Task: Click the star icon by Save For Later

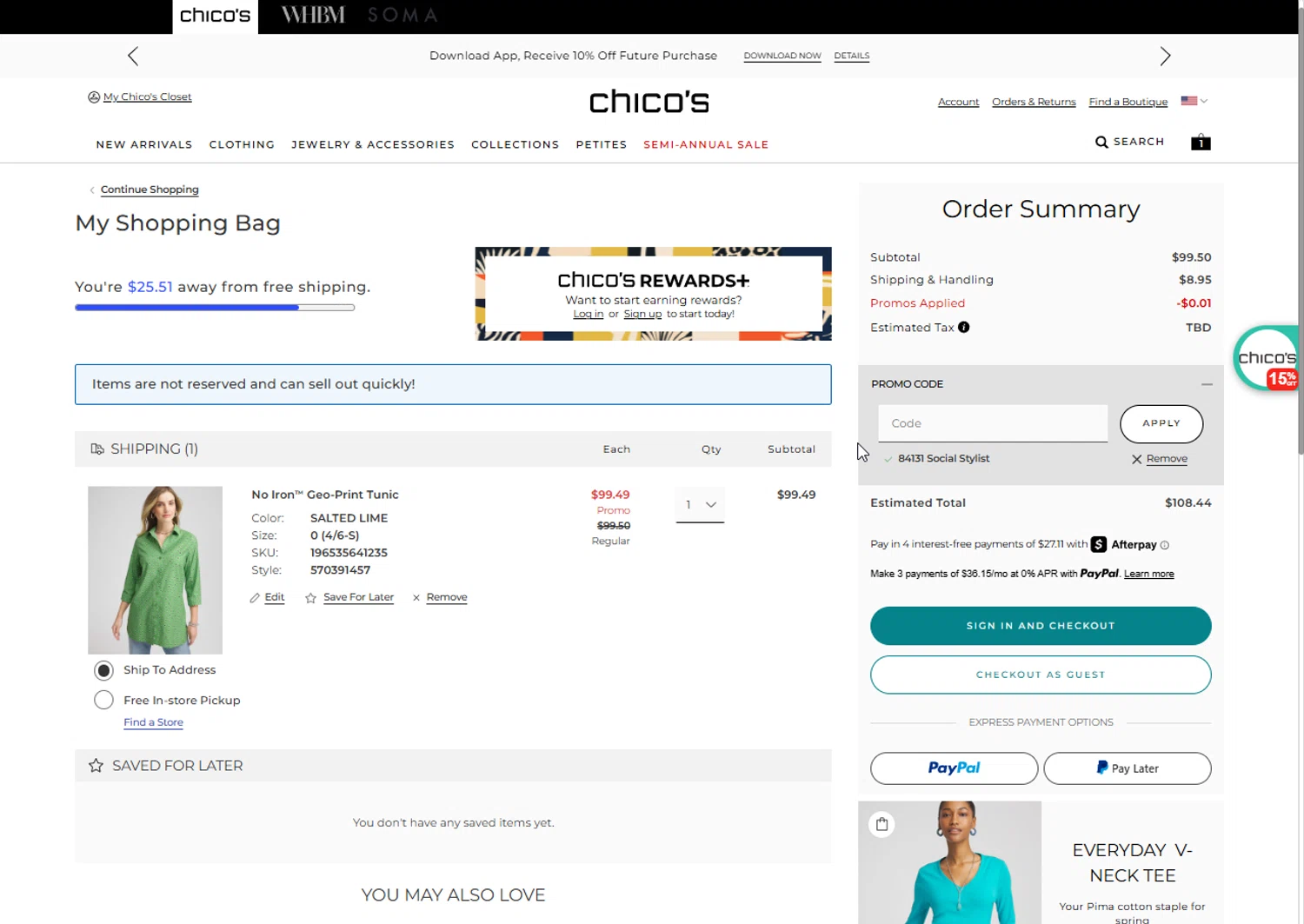Action: pos(310,598)
